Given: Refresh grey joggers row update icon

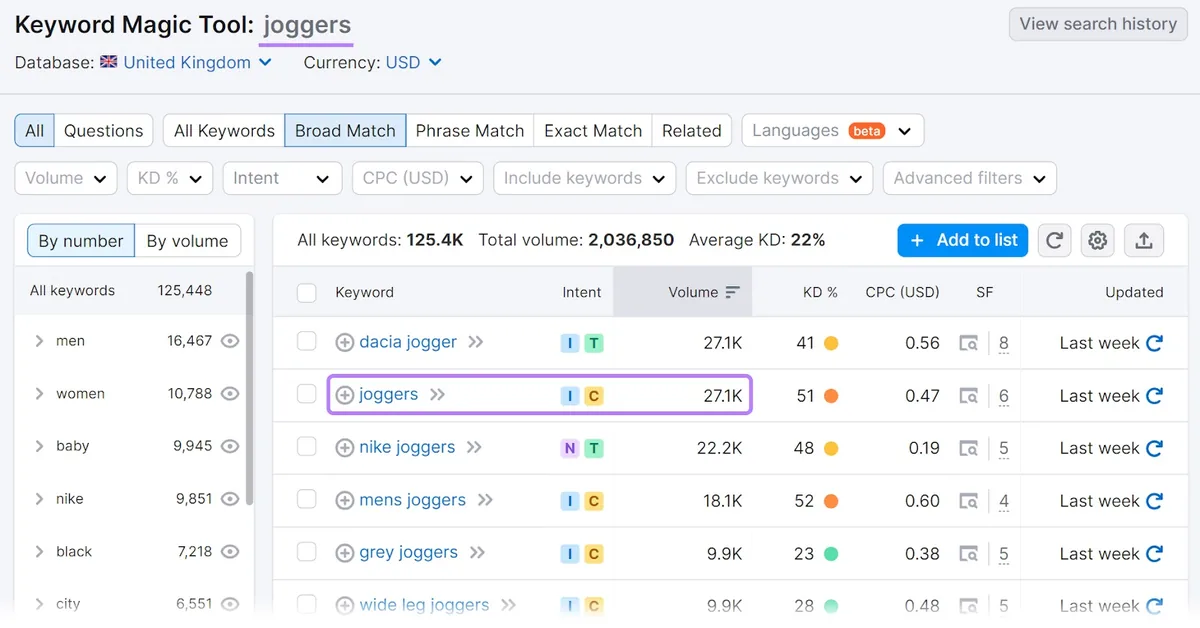Looking at the screenshot, I should [1154, 553].
